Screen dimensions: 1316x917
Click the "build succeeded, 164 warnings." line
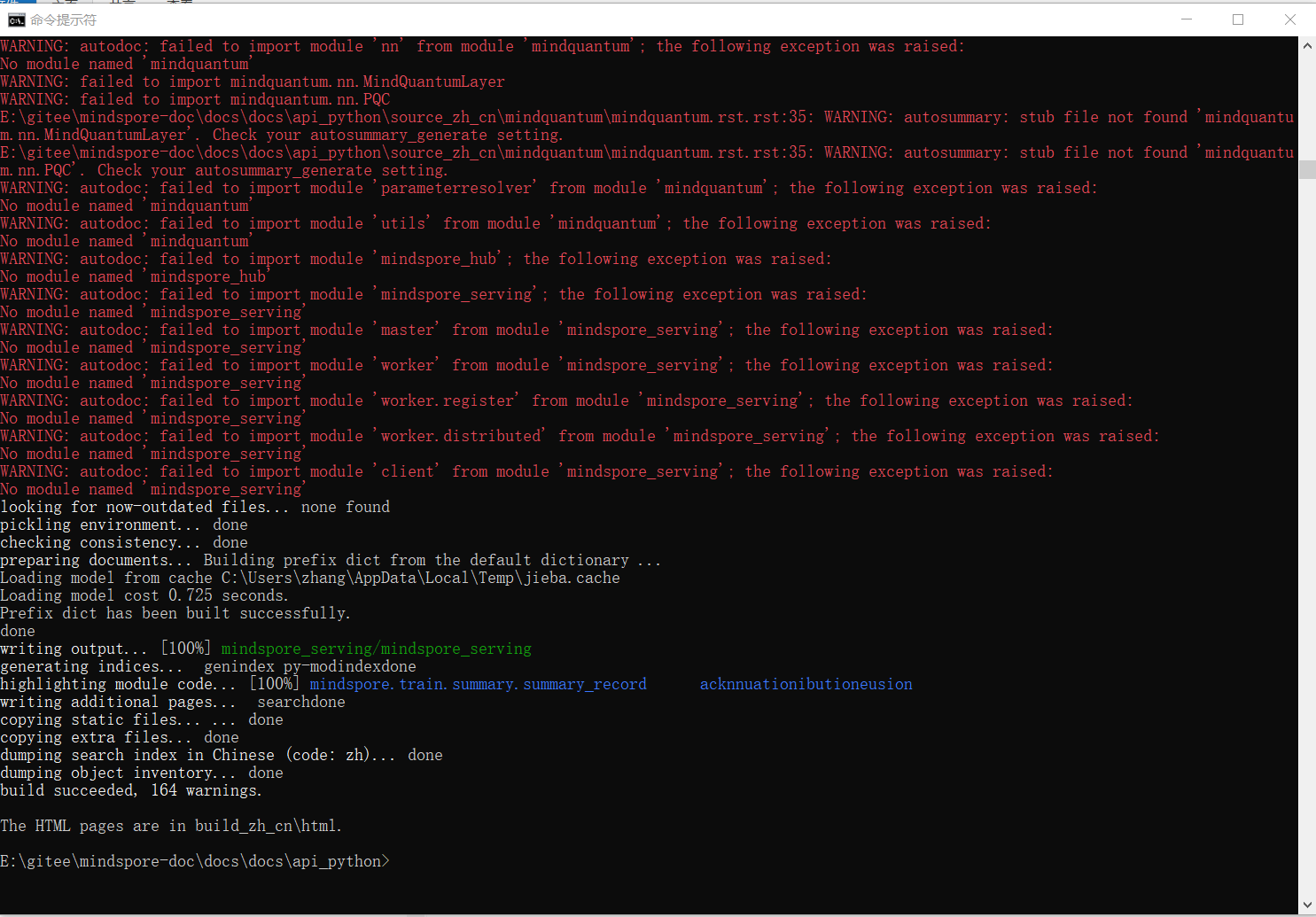(131, 790)
